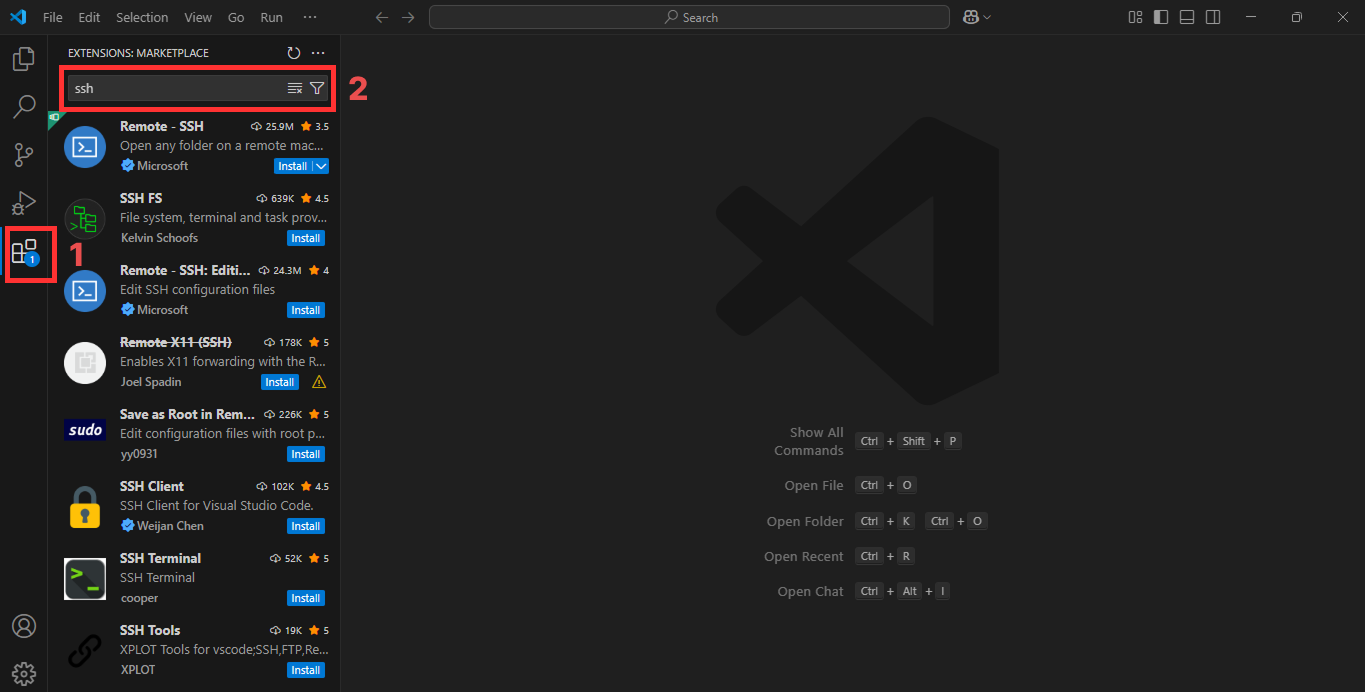The width and height of the screenshot is (1365, 692).
Task: Refresh the extensions list
Action: pyautogui.click(x=293, y=53)
